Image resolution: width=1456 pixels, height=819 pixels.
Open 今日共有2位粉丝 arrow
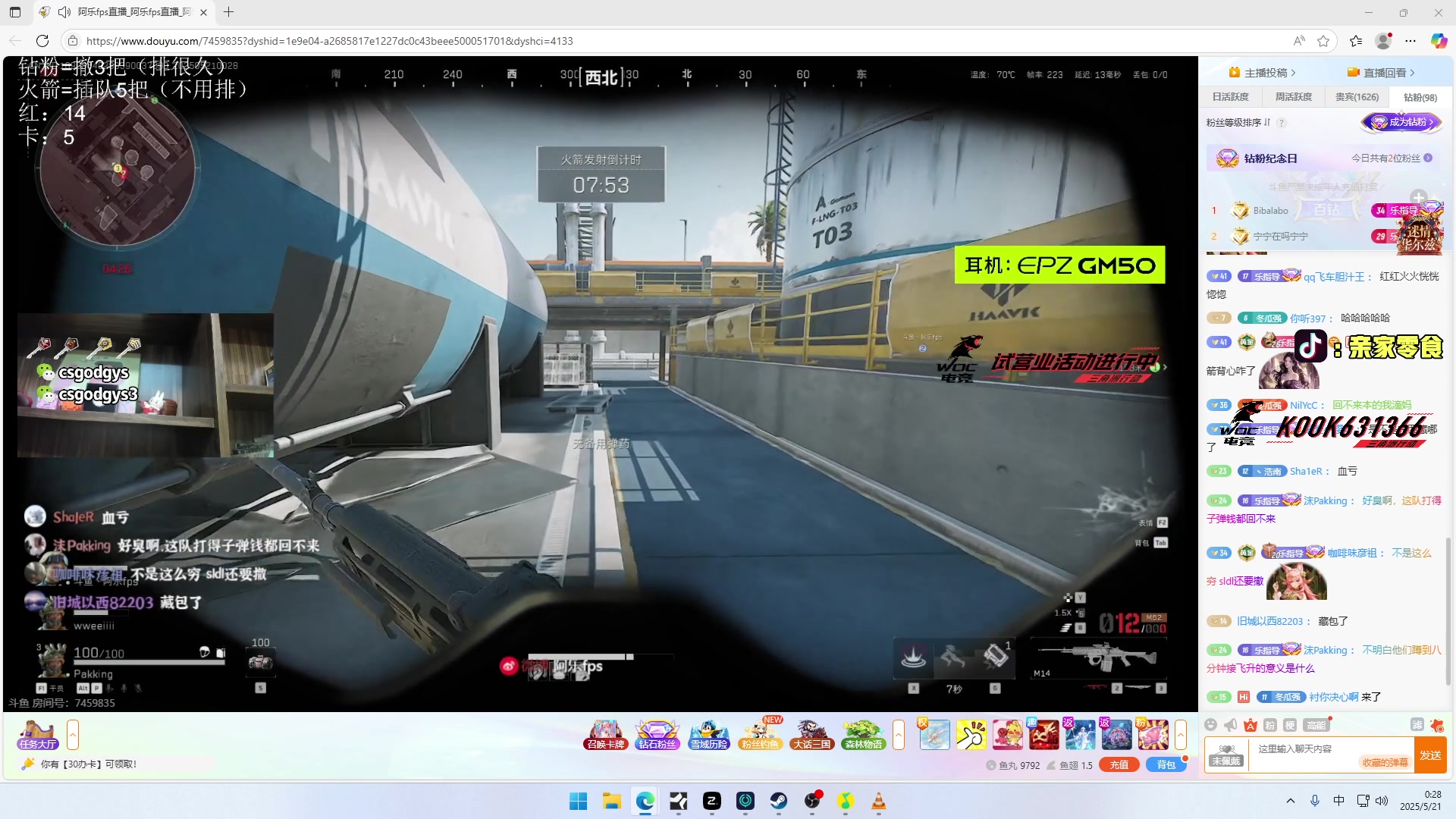pyautogui.click(x=1428, y=158)
